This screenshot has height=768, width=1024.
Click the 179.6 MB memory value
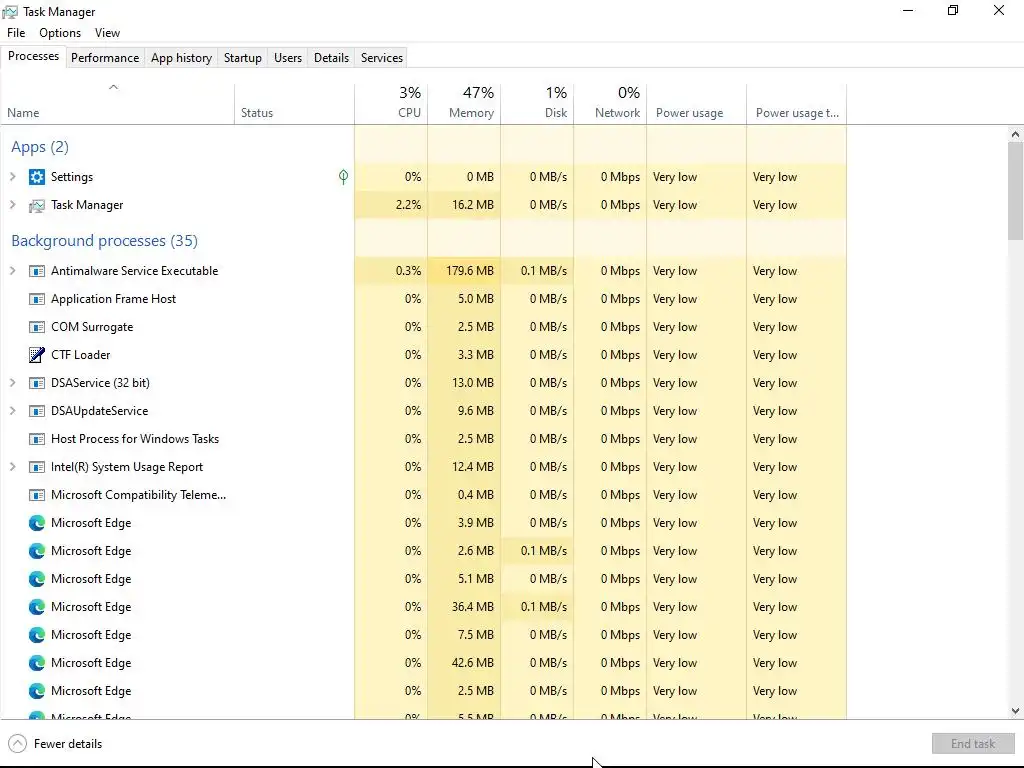(470, 271)
